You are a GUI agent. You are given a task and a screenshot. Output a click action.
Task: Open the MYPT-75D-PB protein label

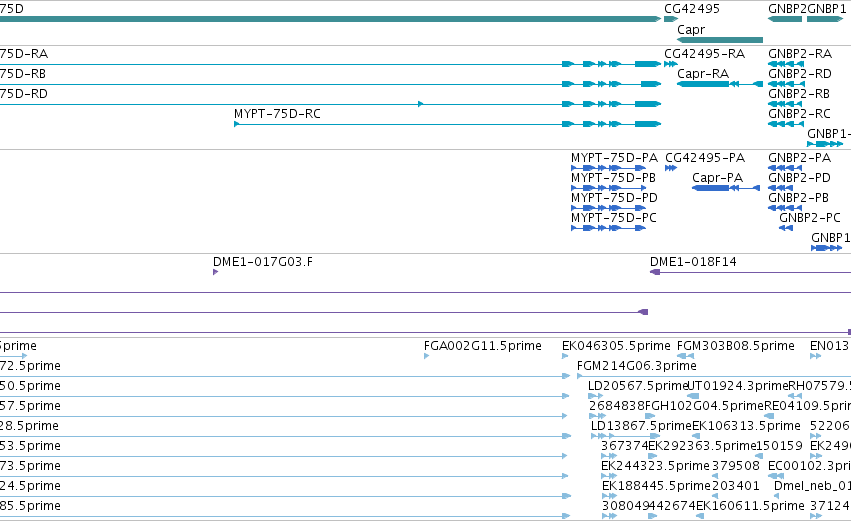pyautogui.click(x=613, y=178)
